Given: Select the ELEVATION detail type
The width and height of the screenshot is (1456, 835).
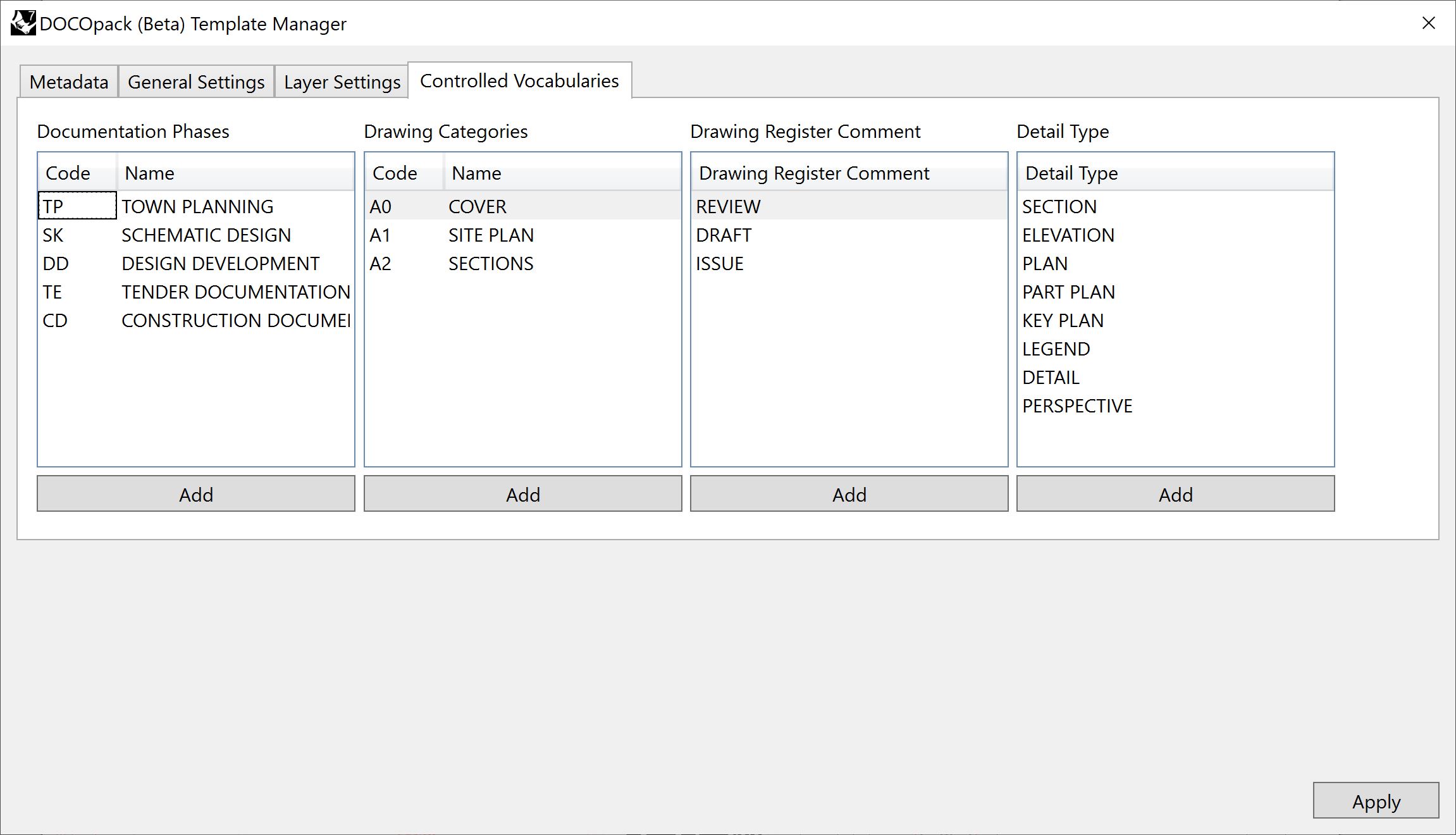Looking at the screenshot, I should click(x=1176, y=235).
